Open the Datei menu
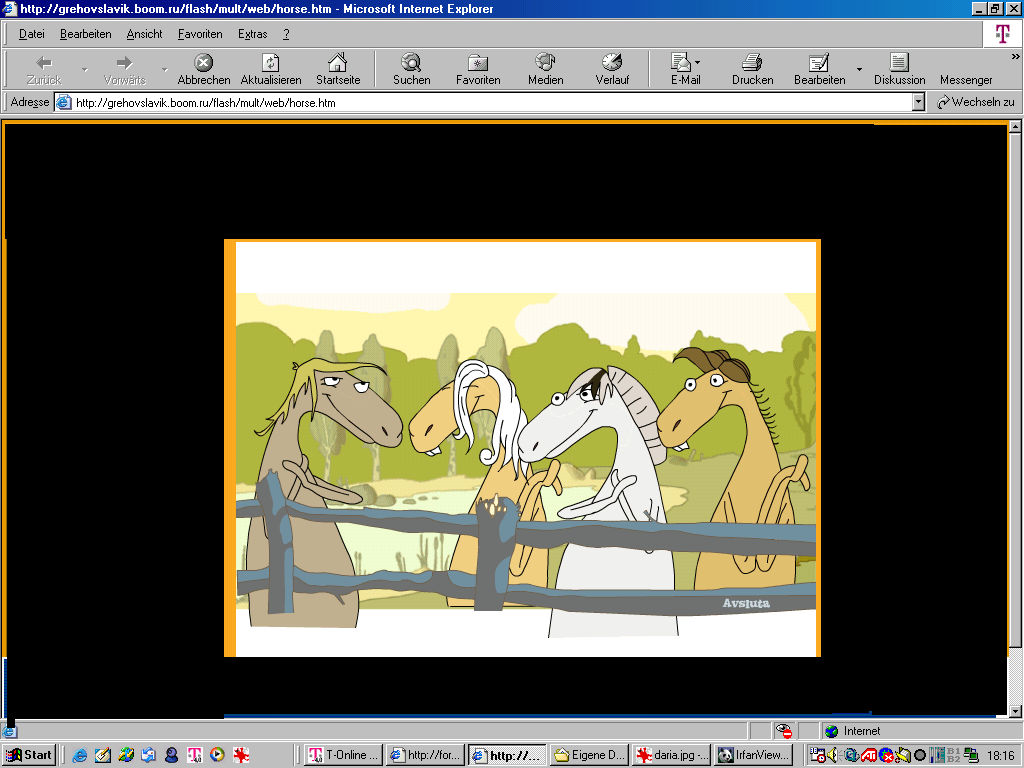The width and height of the screenshot is (1024, 768). [31, 34]
